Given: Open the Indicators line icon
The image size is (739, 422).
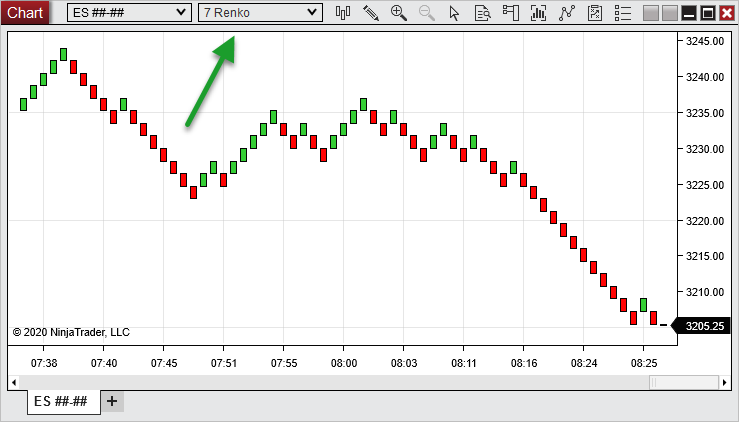Looking at the screenshot, I should tap(567, 13).
